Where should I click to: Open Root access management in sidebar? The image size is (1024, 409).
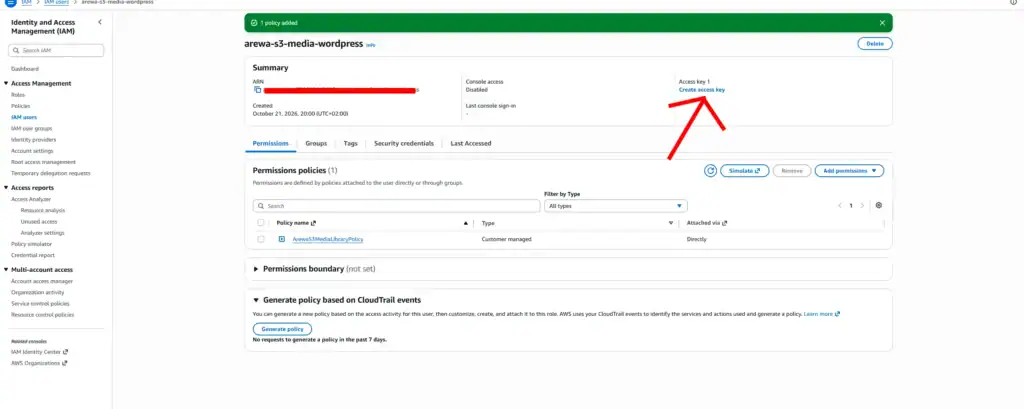[43, 162]
